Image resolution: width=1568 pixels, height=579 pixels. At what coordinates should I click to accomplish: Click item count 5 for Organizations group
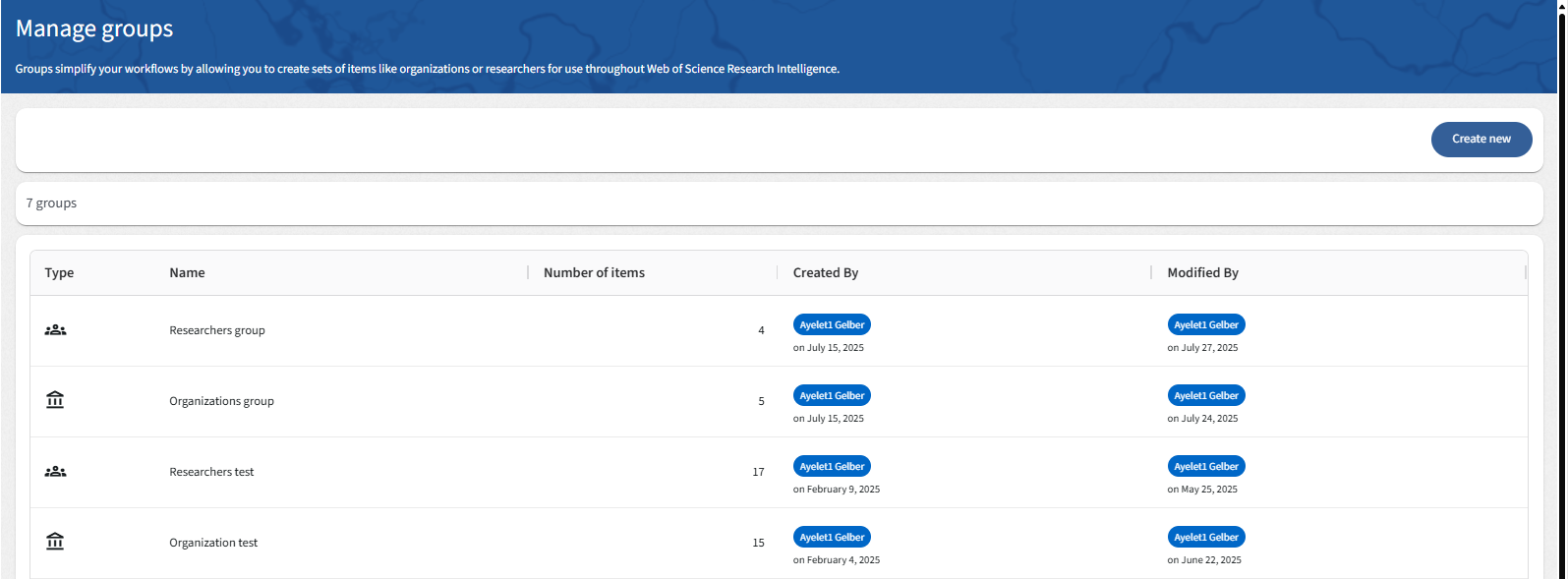(x=761, y=401)
